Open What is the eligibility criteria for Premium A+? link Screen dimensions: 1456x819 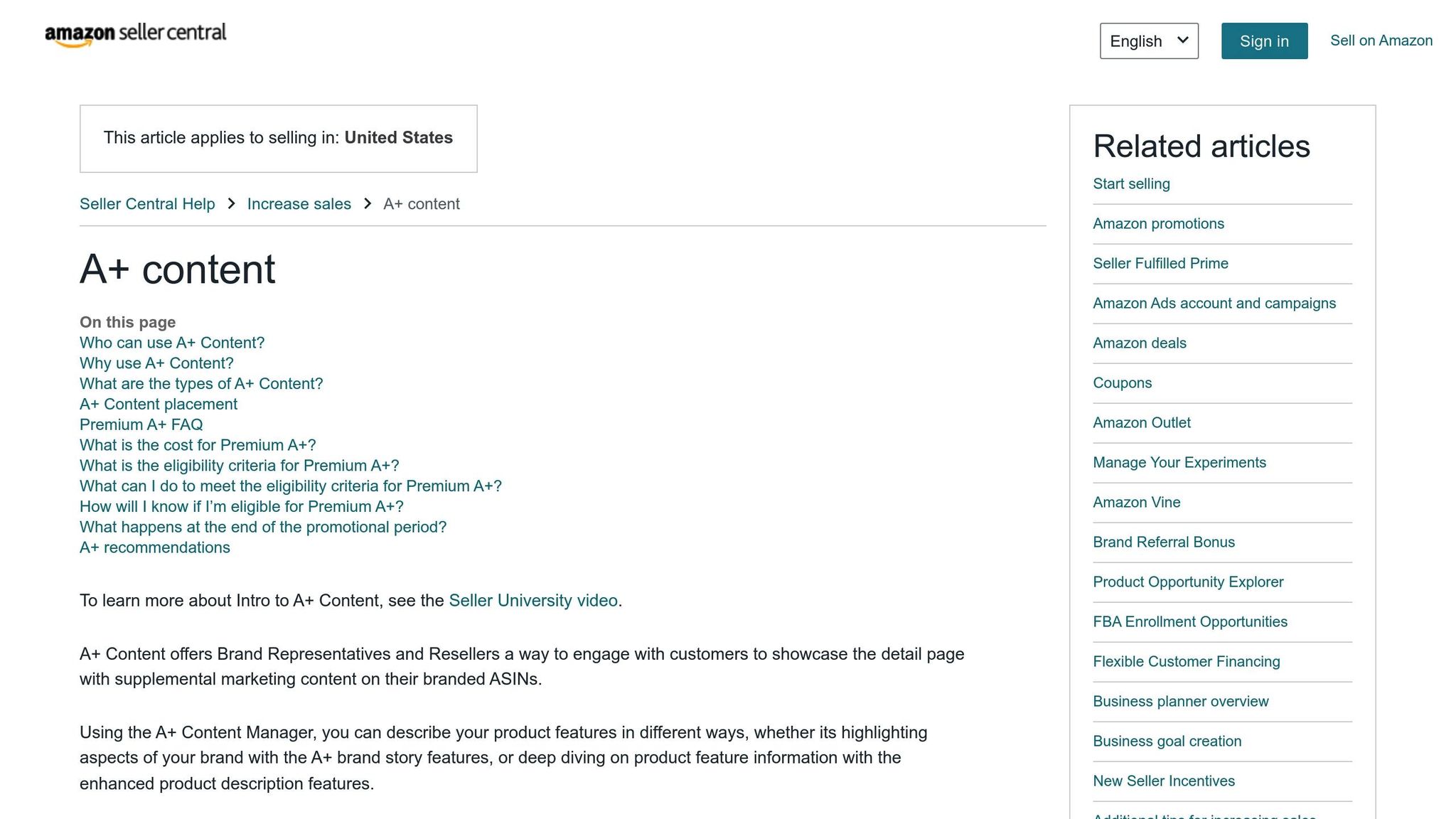pyautogui.click(x=240, y=466)
